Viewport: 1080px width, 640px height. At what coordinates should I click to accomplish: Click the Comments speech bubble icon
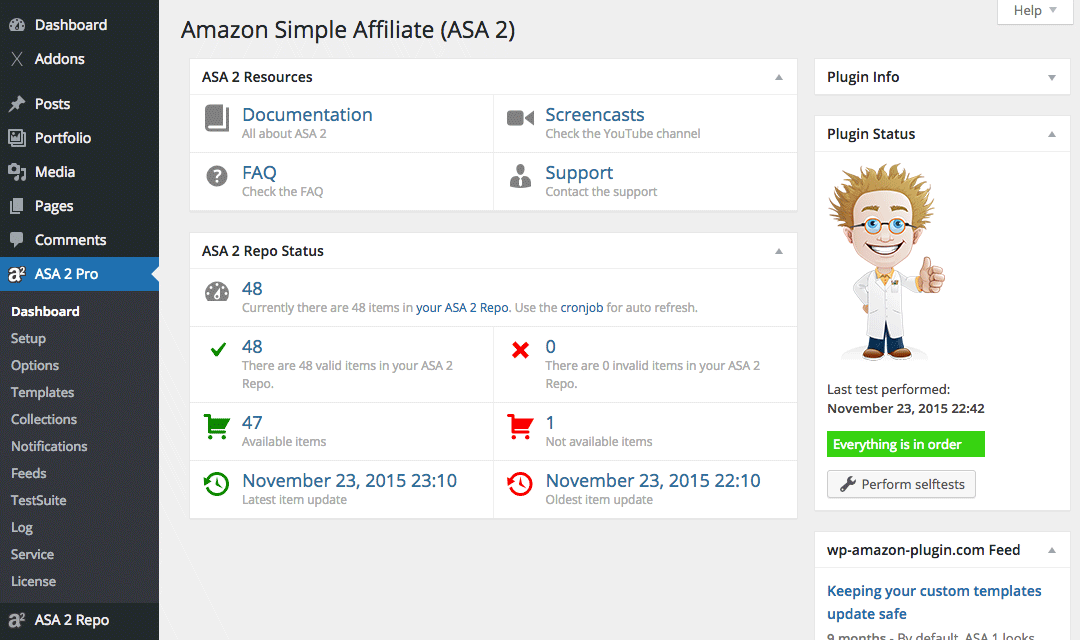coord(17,240)
